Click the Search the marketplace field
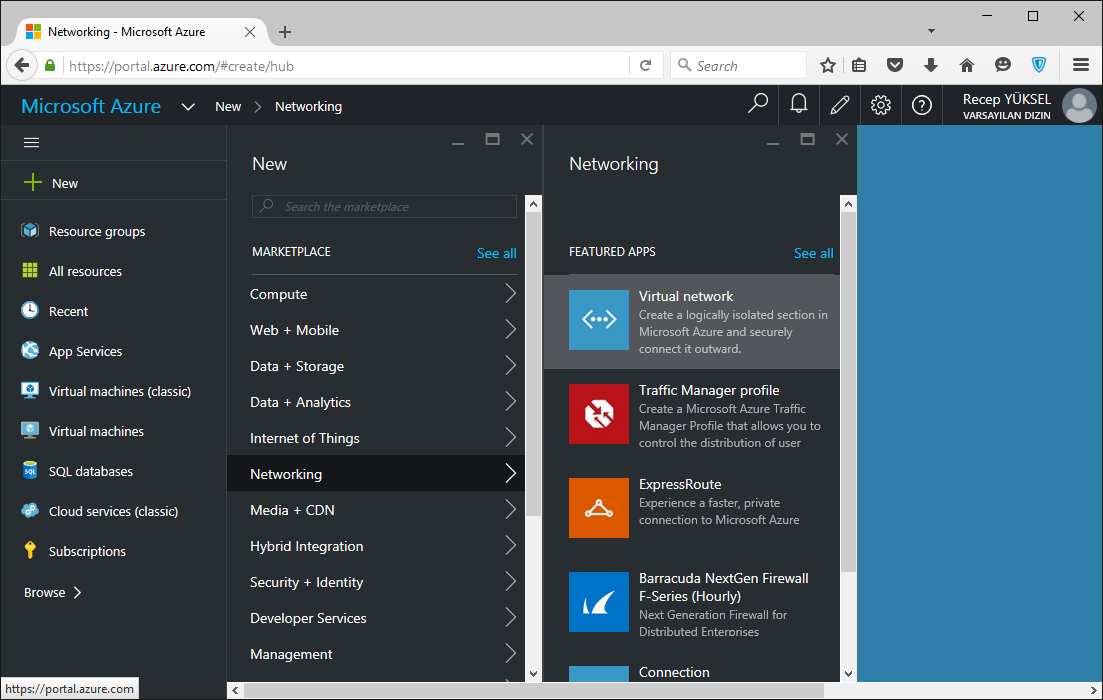This screenshot has width=1103, height=700. (384, 206)
